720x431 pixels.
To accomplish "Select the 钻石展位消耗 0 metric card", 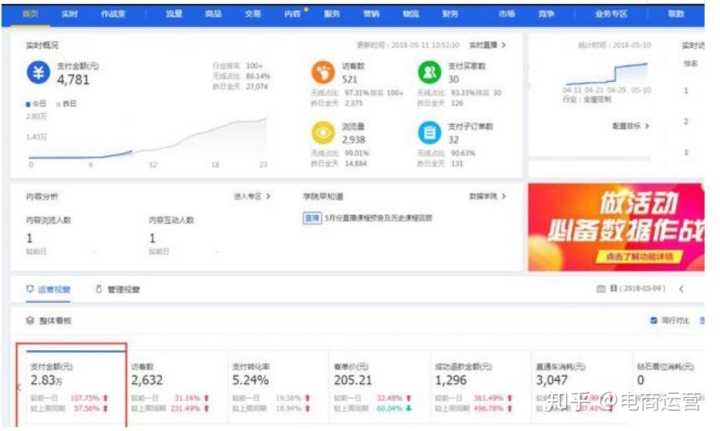I will point(668,386).
